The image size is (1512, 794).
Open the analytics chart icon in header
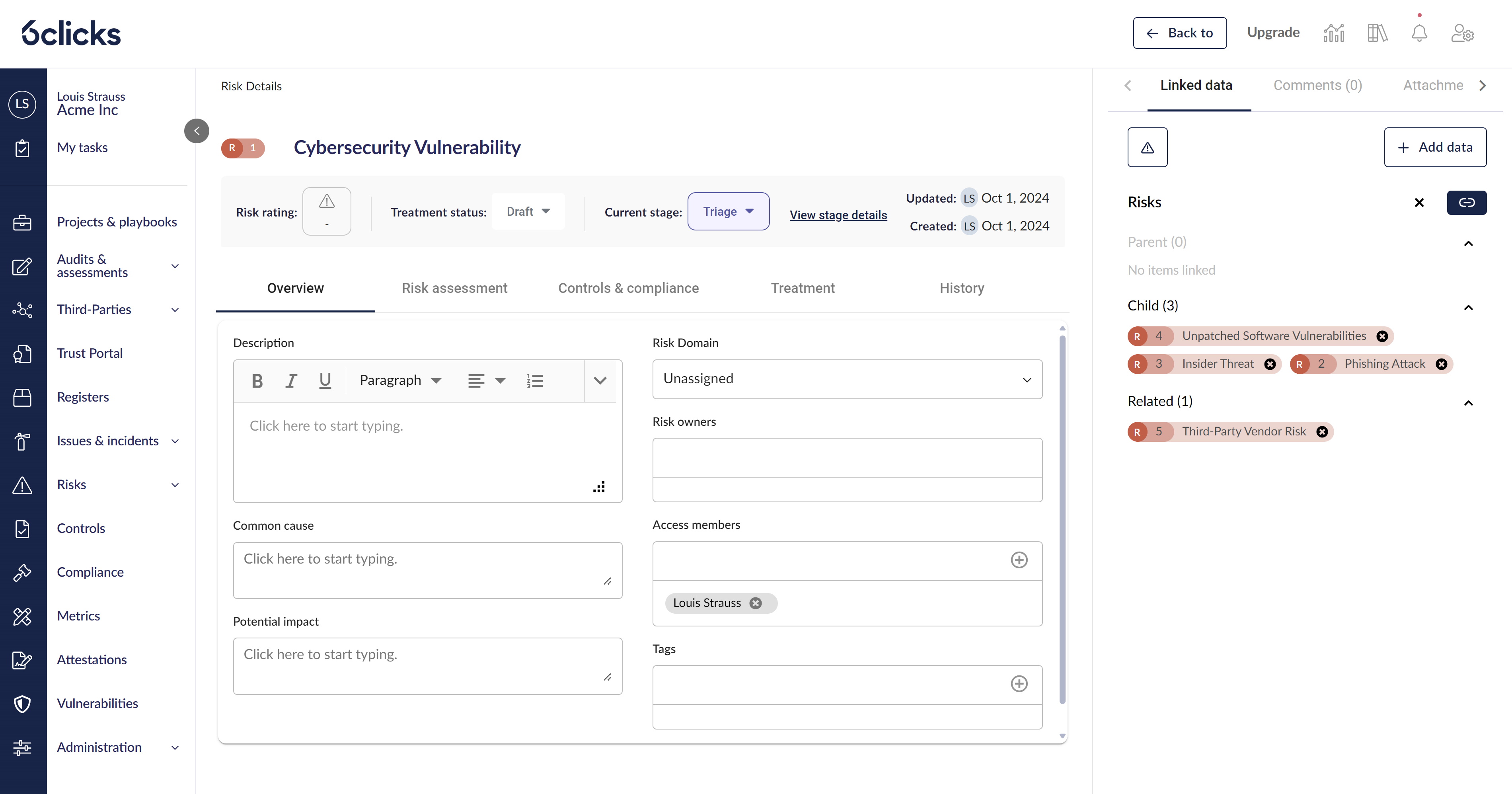[x=1334, y=33]
